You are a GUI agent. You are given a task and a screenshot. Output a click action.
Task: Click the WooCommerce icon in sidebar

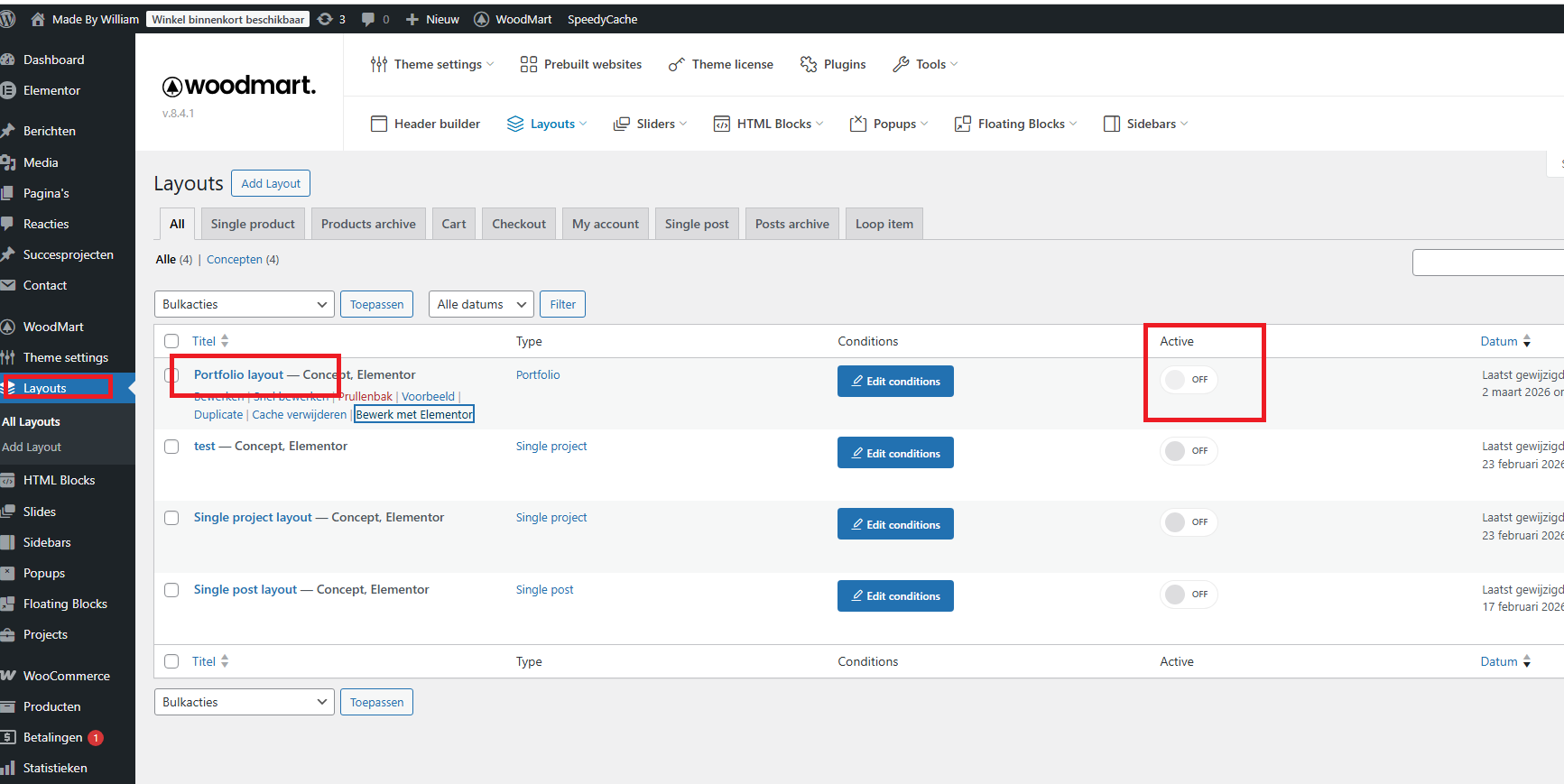pos(8,676)
